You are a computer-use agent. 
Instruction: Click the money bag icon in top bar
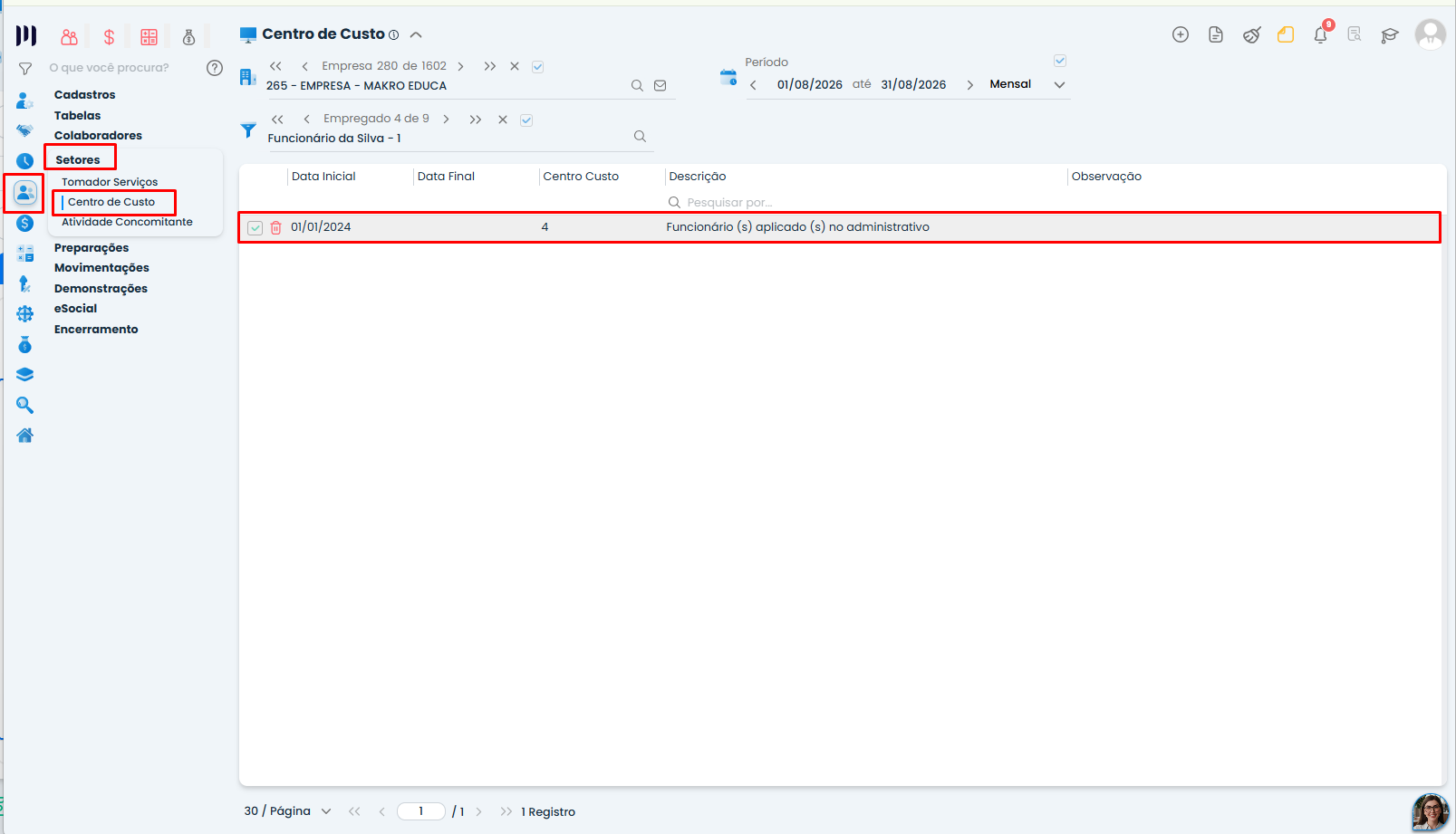(x=188, y=37)
